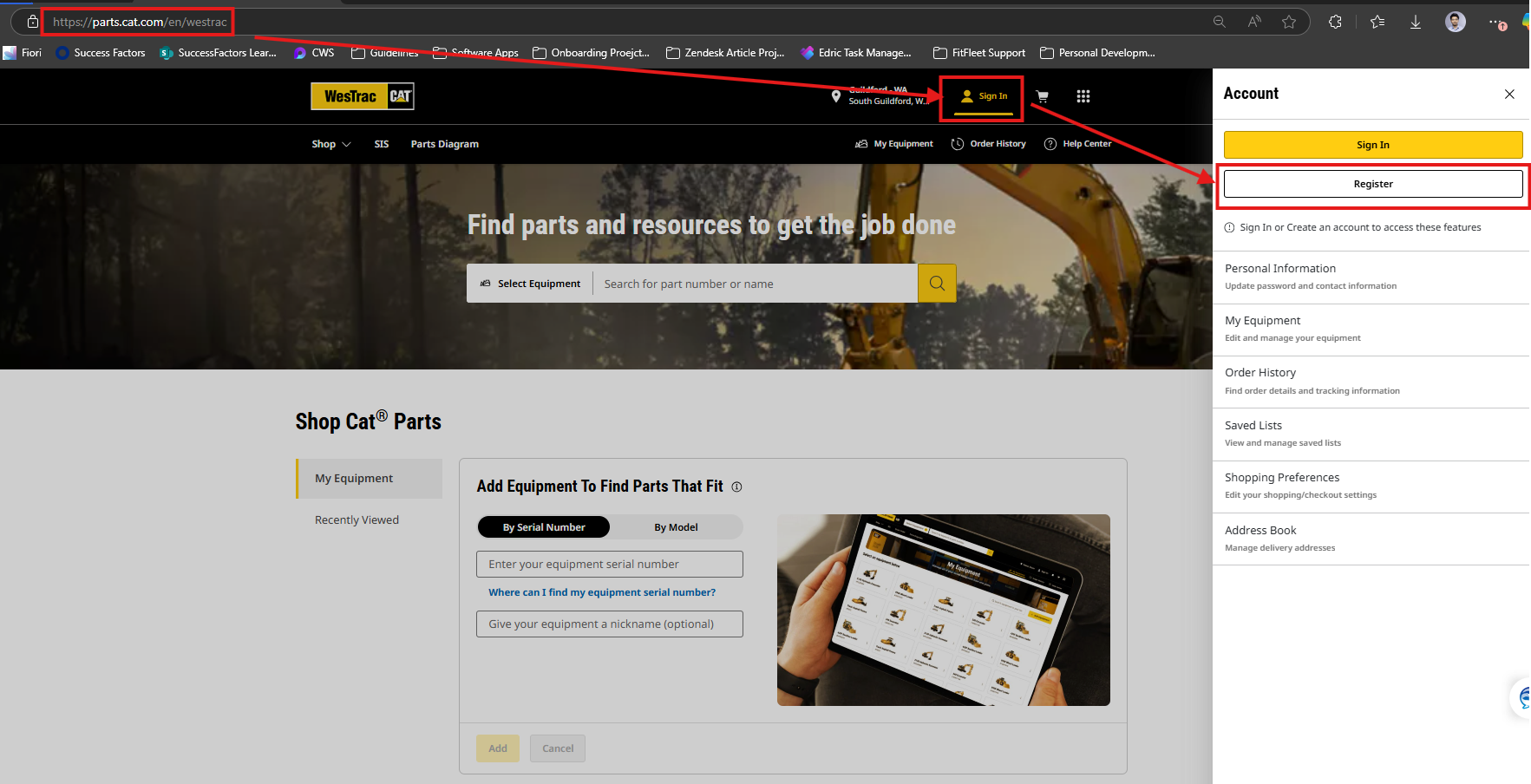Viewport: 1531px width, 784px height.
Task: Open Parts Diagram menu item
Action: [445, 144]
